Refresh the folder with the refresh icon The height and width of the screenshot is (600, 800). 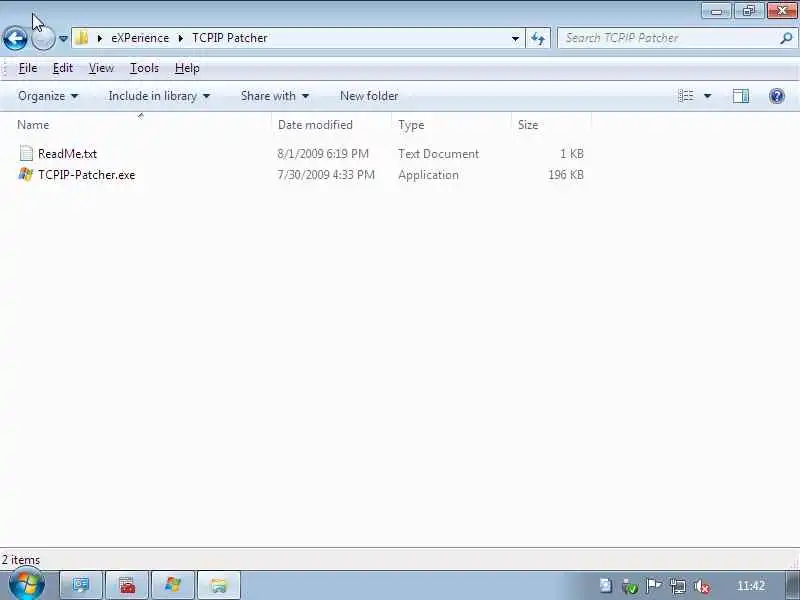pyautogui.click(x=538, y=38)
